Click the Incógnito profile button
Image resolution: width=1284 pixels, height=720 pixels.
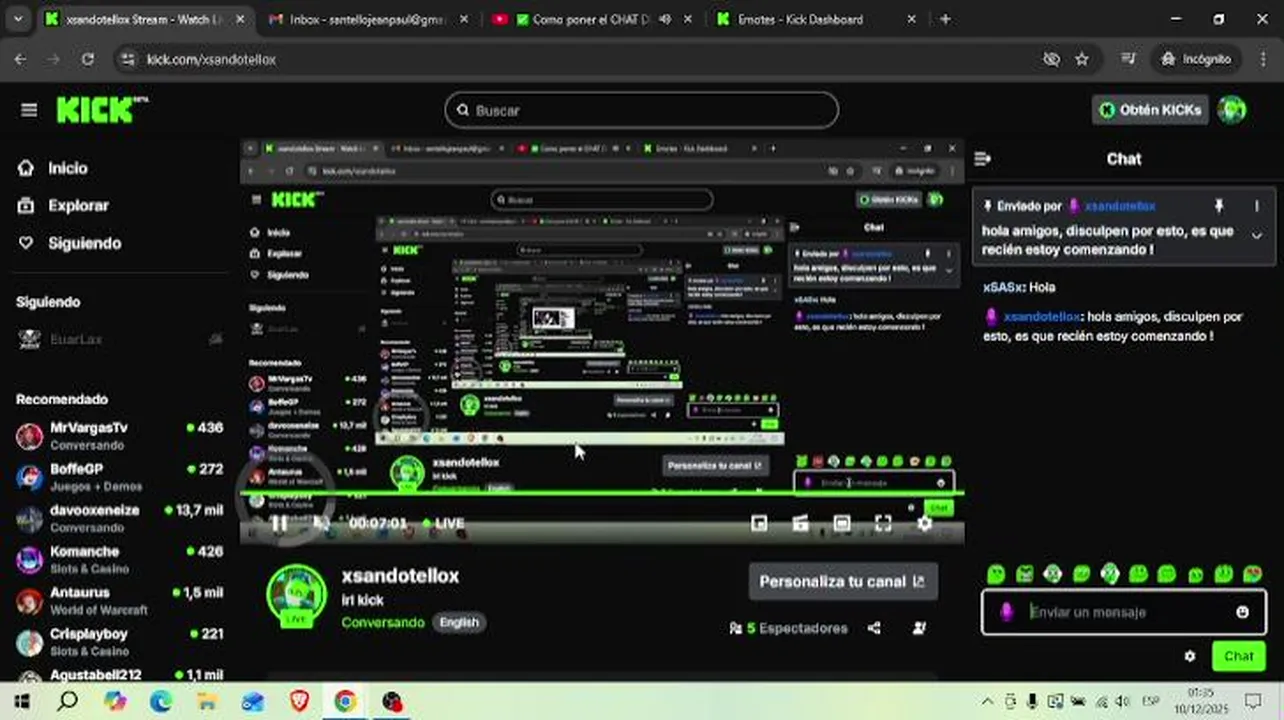(1195, 59)
